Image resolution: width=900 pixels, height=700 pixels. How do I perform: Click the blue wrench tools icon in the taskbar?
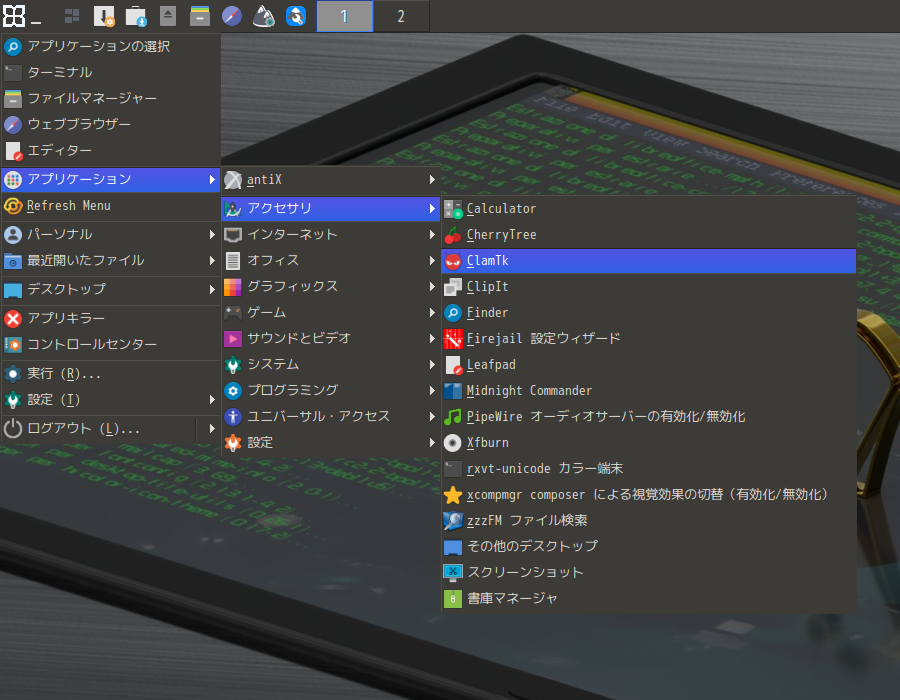pos(296,15)
